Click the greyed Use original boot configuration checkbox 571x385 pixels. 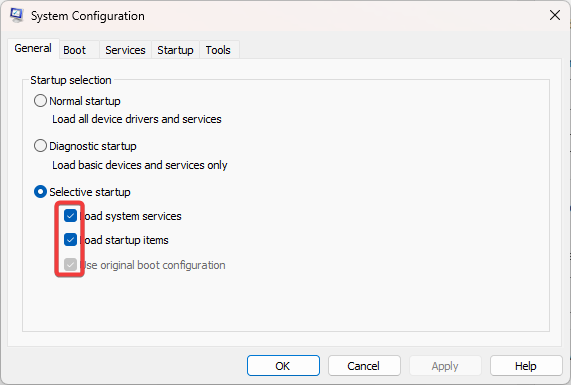coord(70,265)
